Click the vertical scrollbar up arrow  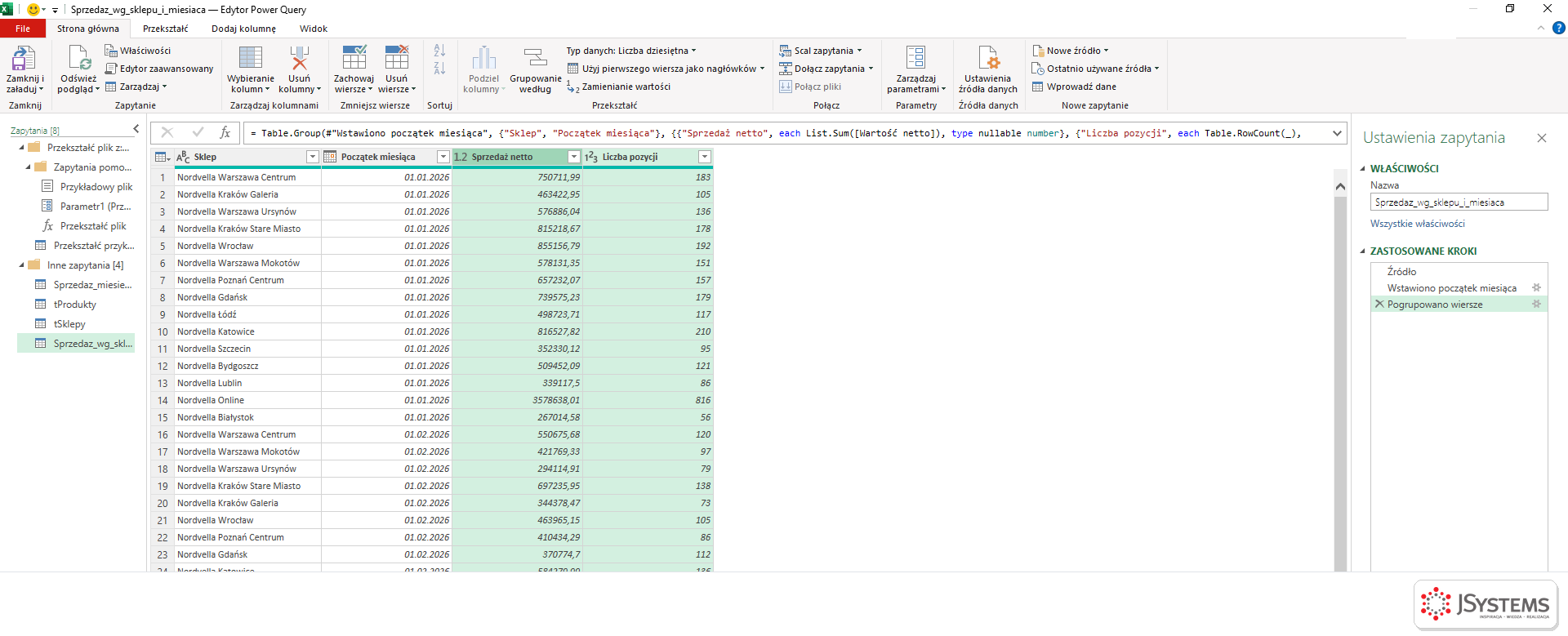click(1340, 186)
